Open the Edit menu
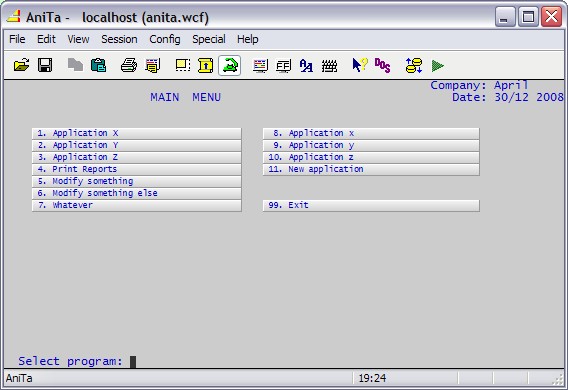 point(46,39)
